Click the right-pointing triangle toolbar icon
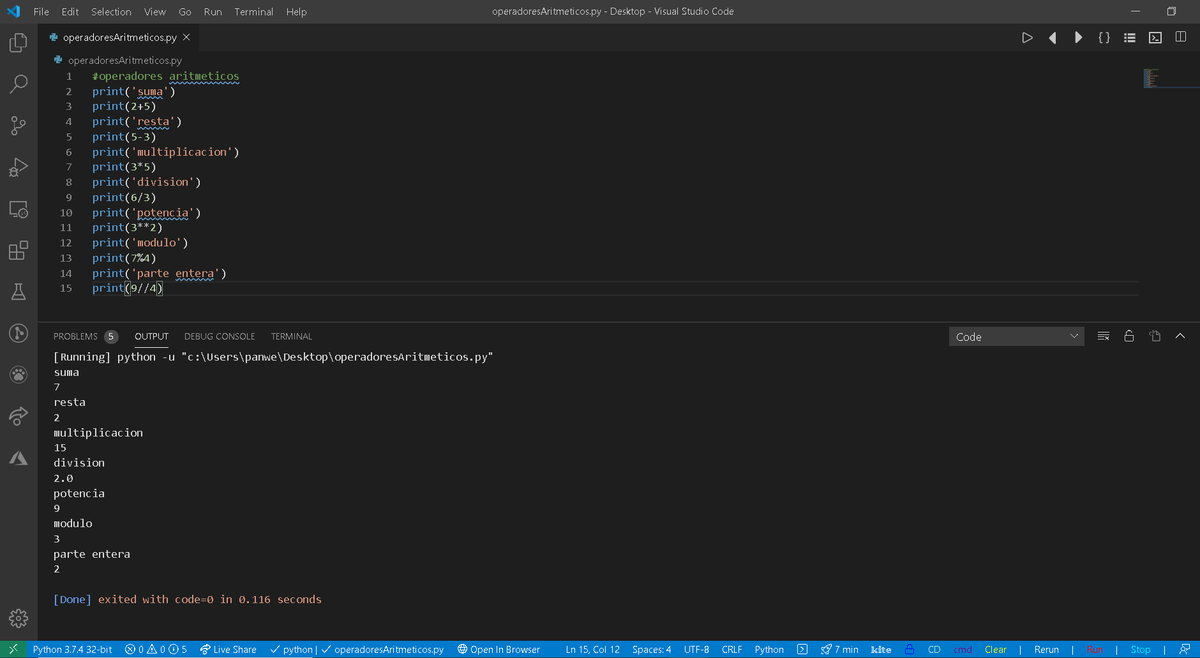This screenshot has height=658, width=1200. 1078,38
